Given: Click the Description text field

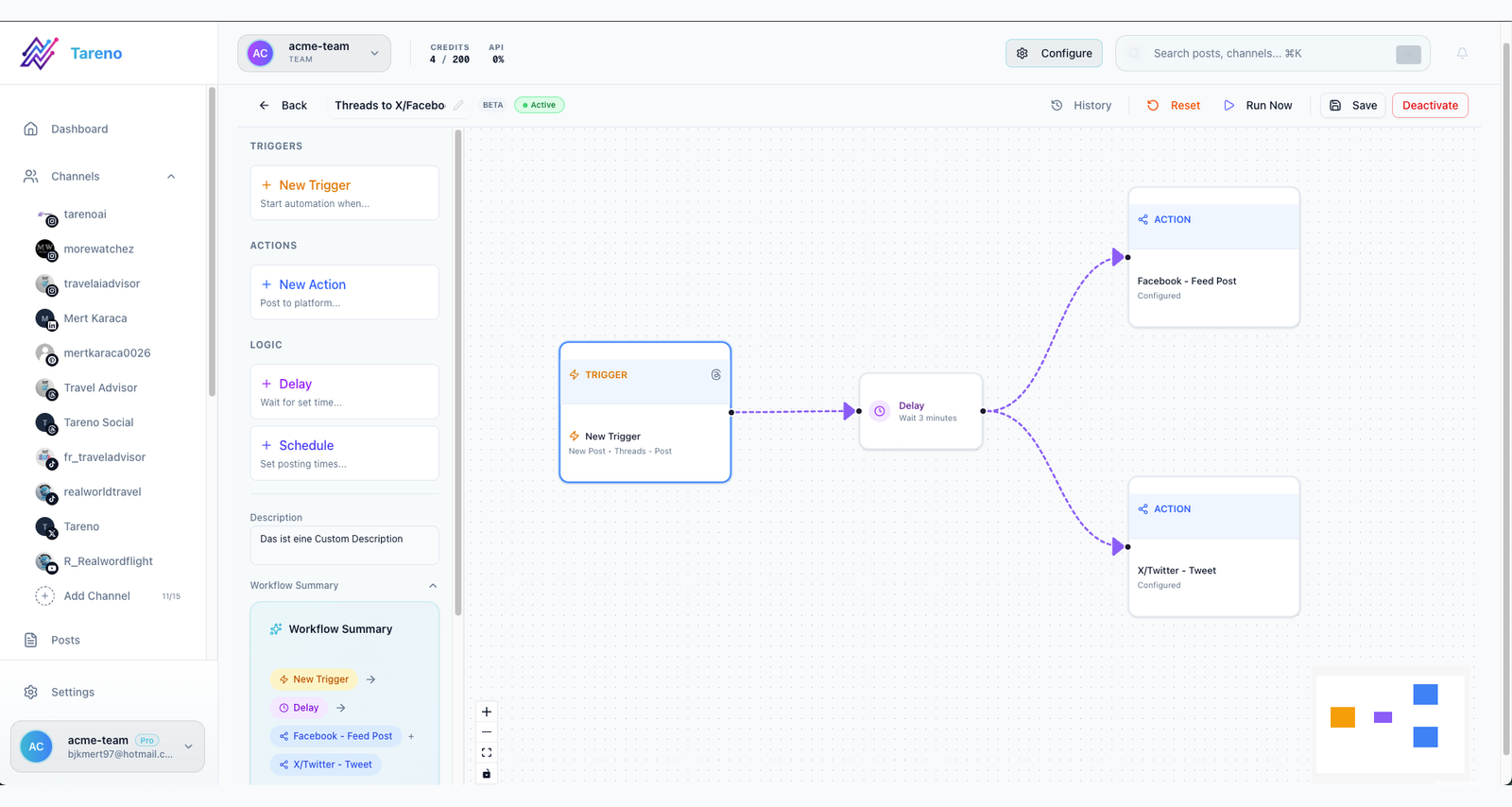Looking at the screenshot, I should tap(344, 545).
